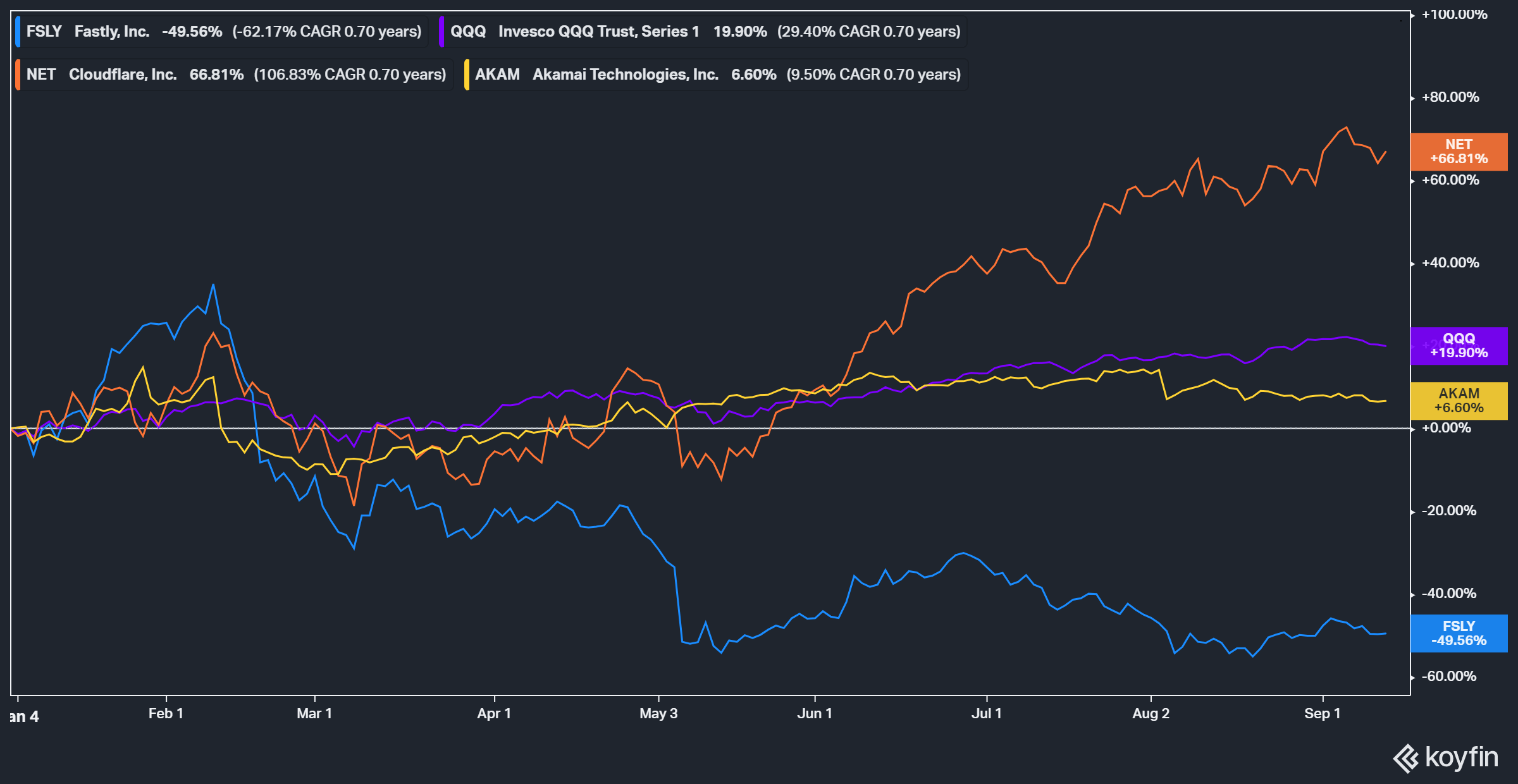Click the +40.00% axis label

[1450, 263]
